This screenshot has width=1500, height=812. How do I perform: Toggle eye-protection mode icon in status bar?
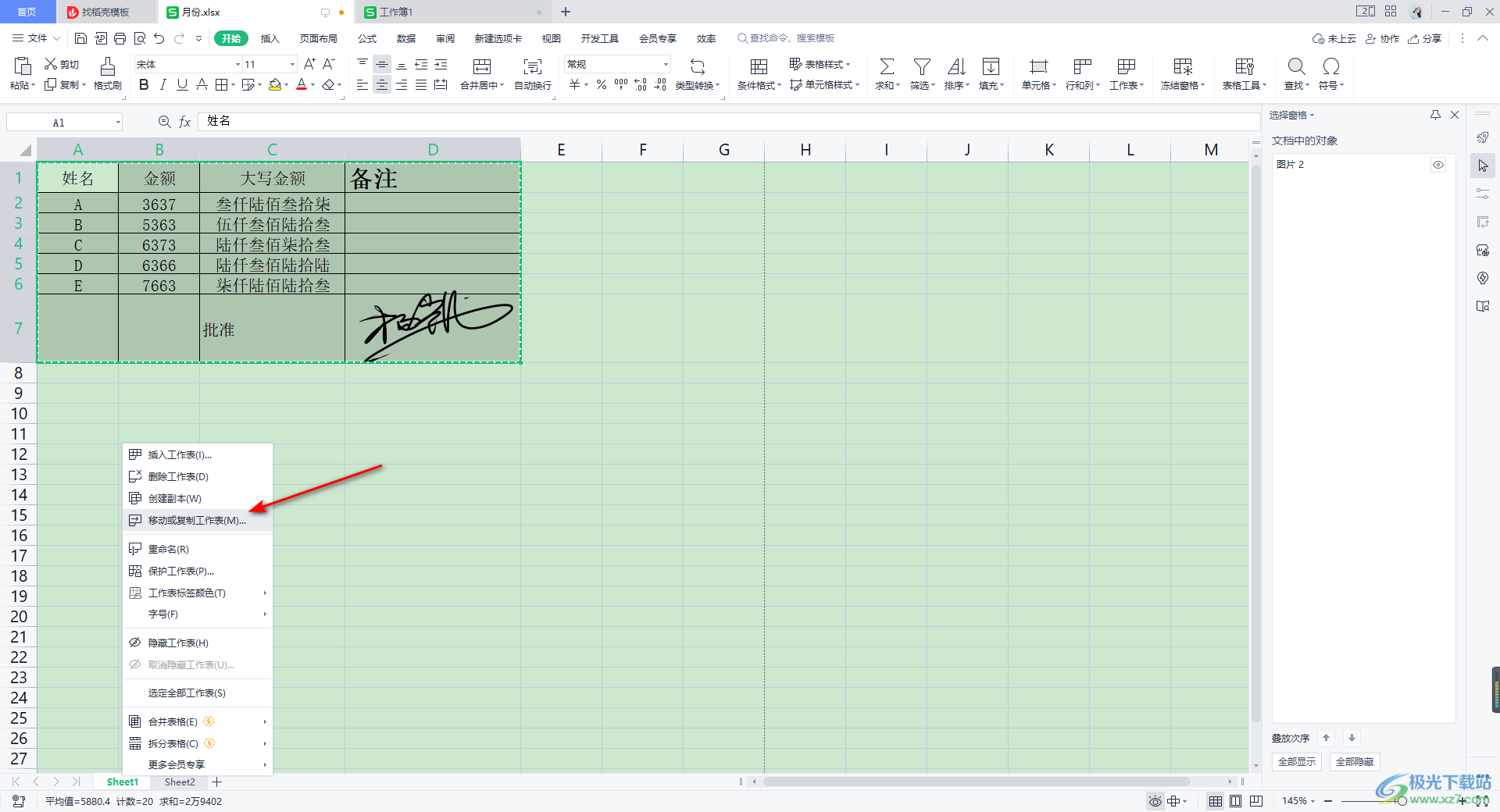(x=1155, y=801)
